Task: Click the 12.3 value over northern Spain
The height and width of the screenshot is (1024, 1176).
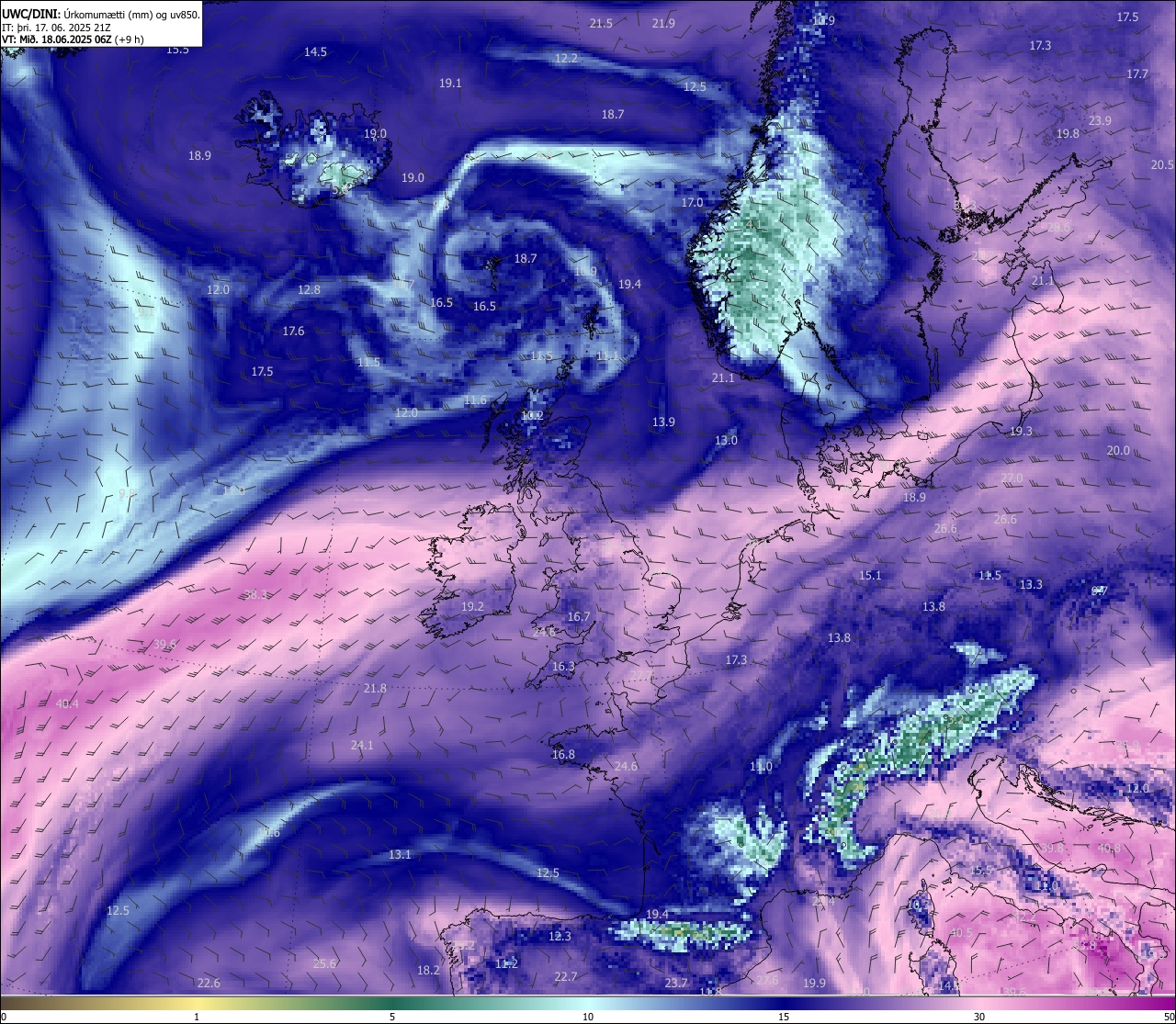Action: point(560,936)
